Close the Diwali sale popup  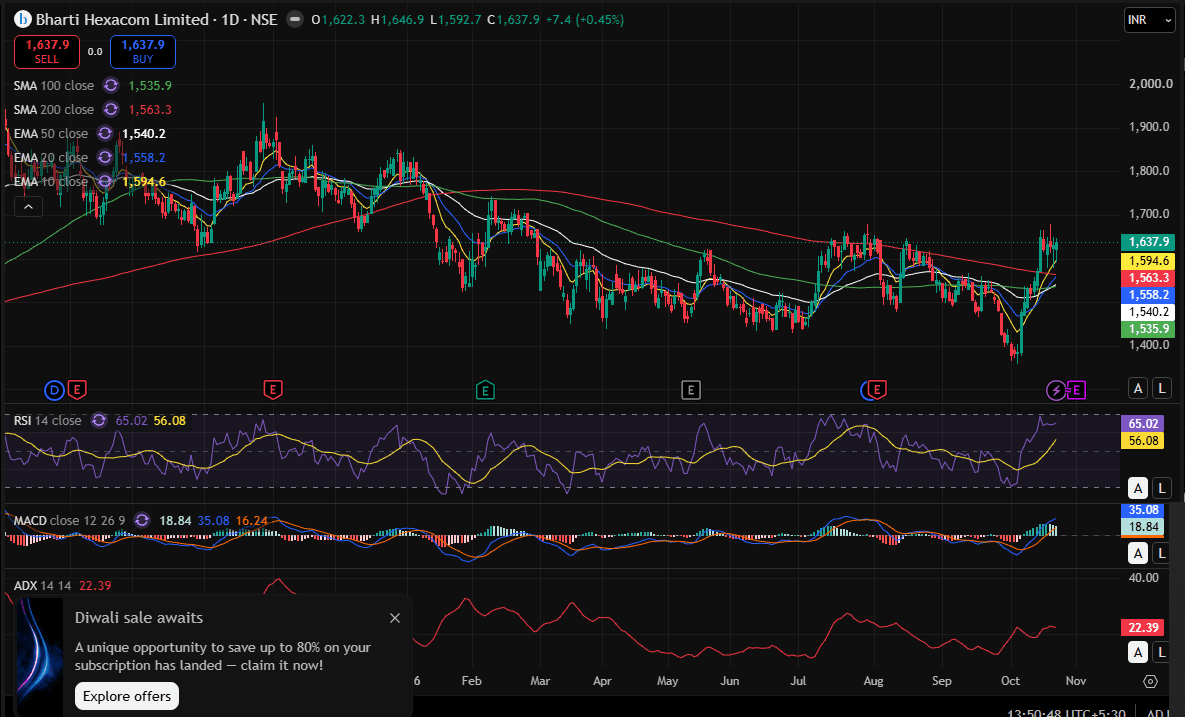click(394, 618)
